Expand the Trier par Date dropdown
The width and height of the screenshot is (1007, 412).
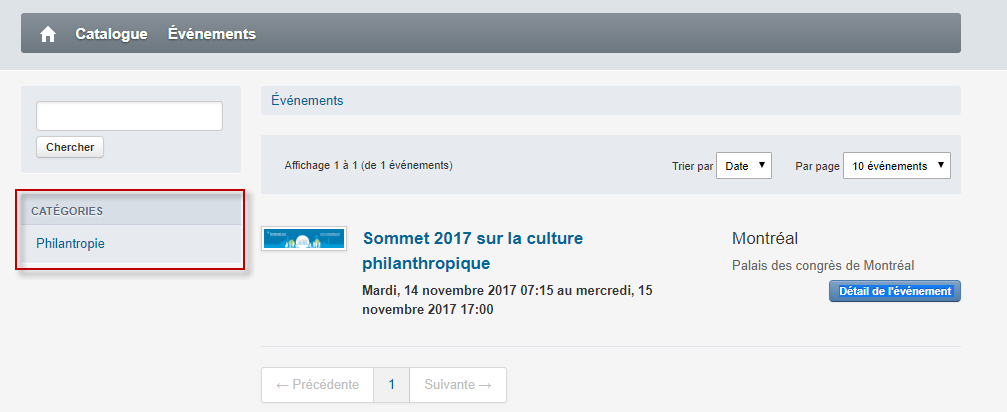point(744,166)
